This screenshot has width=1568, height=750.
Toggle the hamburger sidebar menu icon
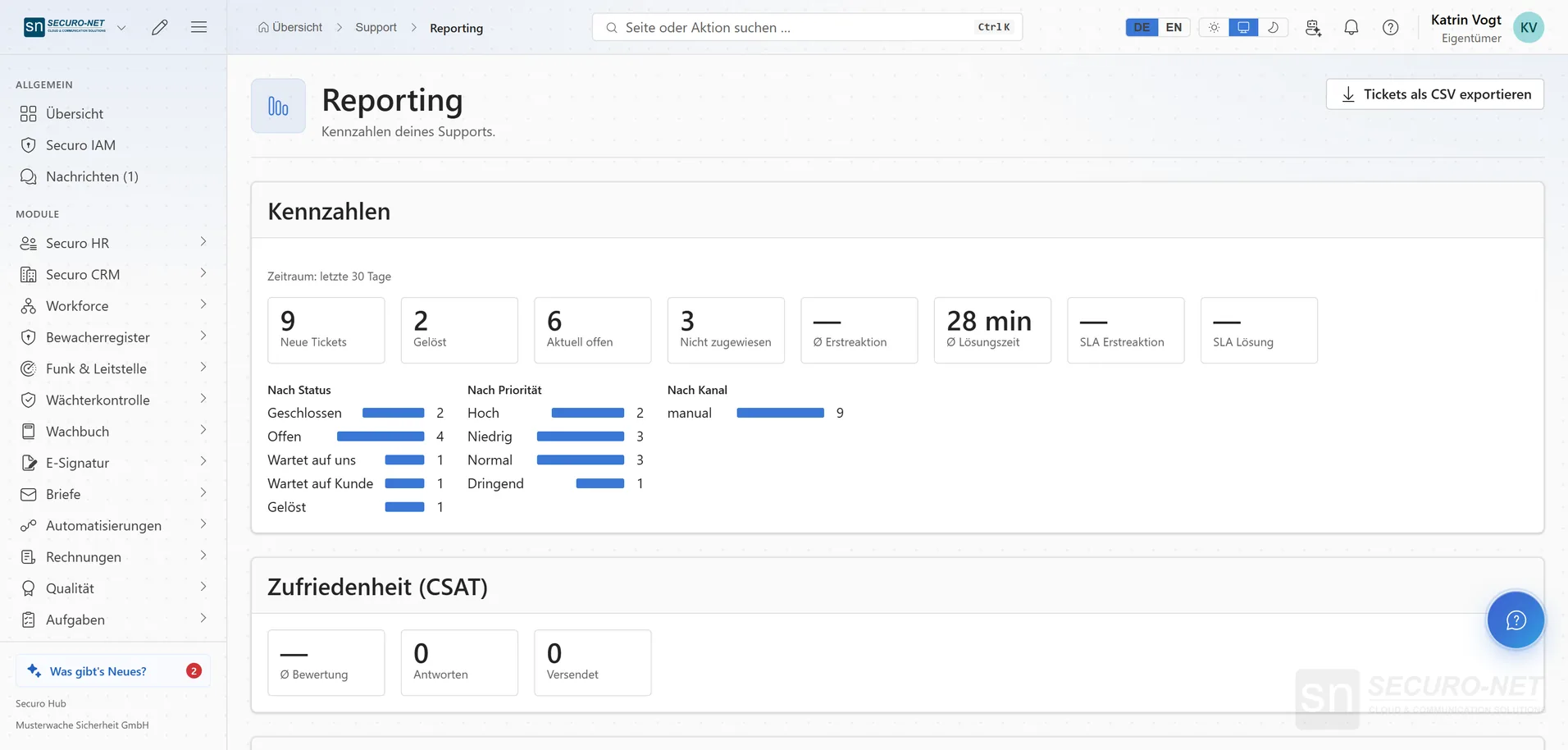click(198, 27)
